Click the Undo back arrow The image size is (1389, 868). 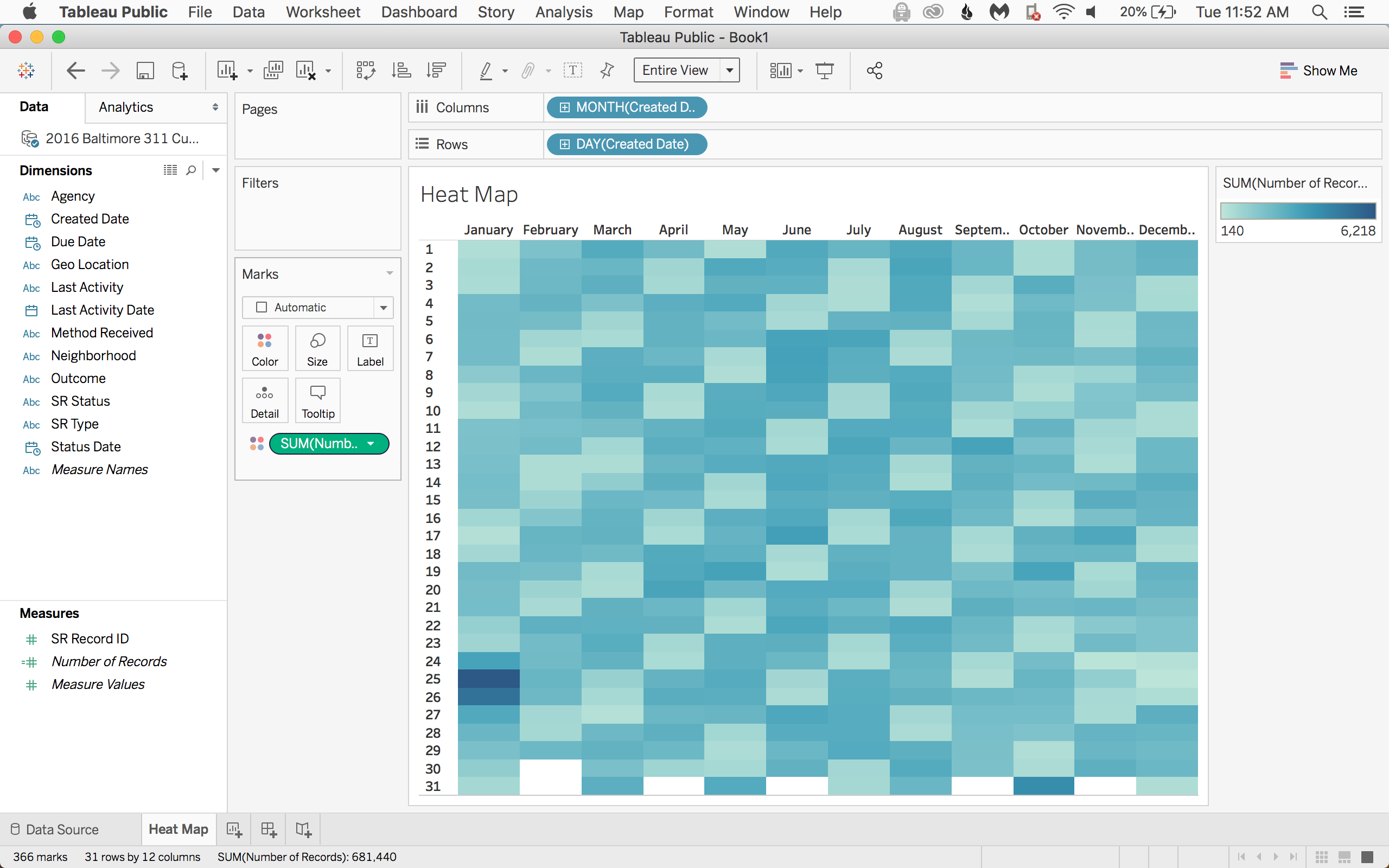click(75, 71)
